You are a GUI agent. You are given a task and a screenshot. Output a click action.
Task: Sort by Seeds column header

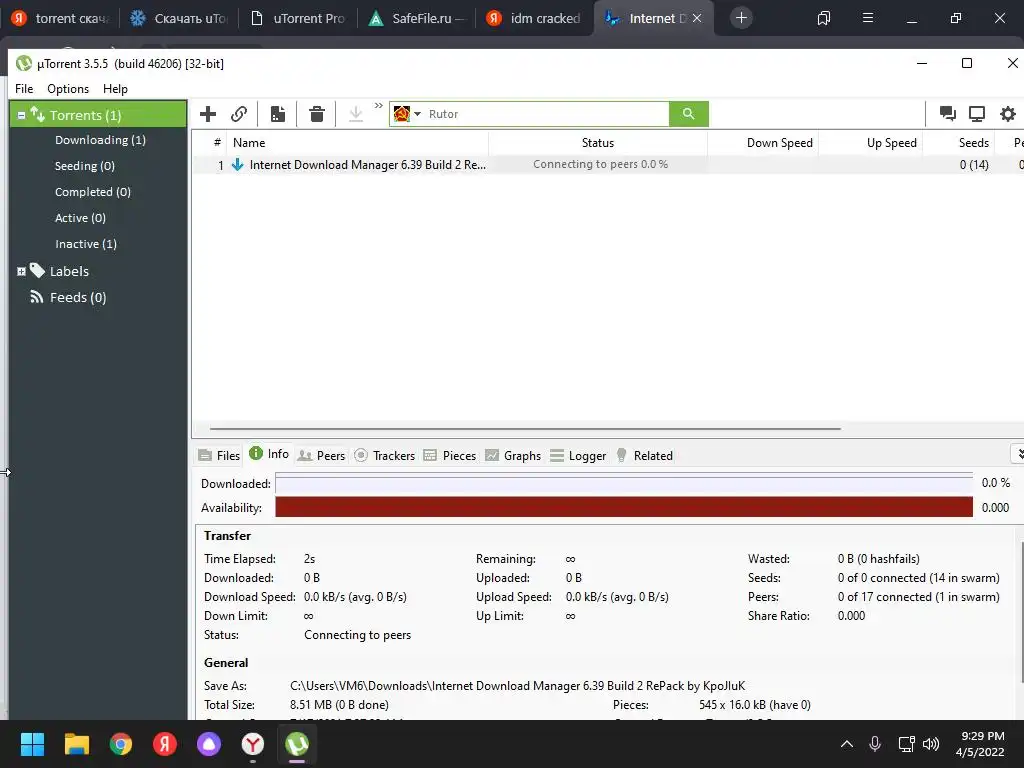pyautogui.click(x=959, y=142)
